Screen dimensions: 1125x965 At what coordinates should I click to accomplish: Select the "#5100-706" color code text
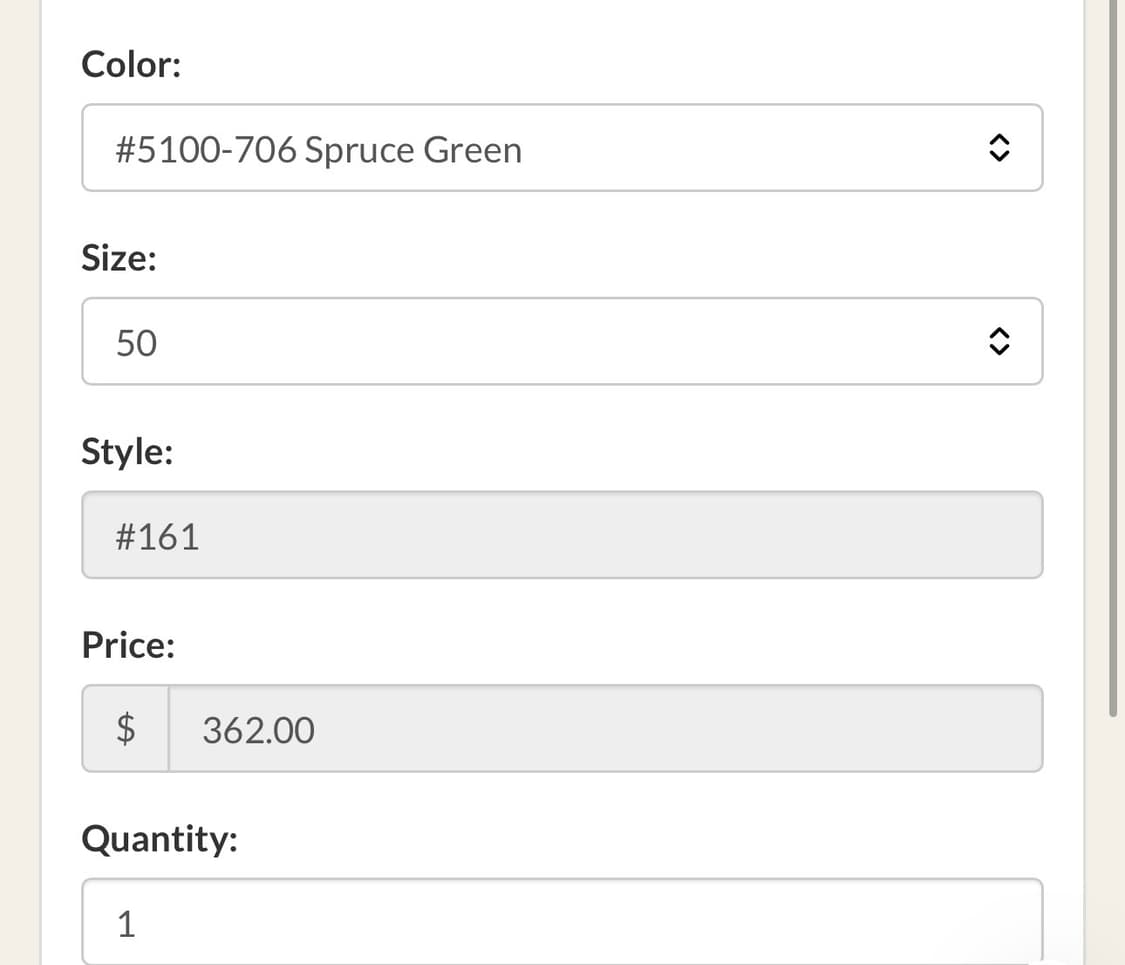pyautogui.click(x=205, y=150)
